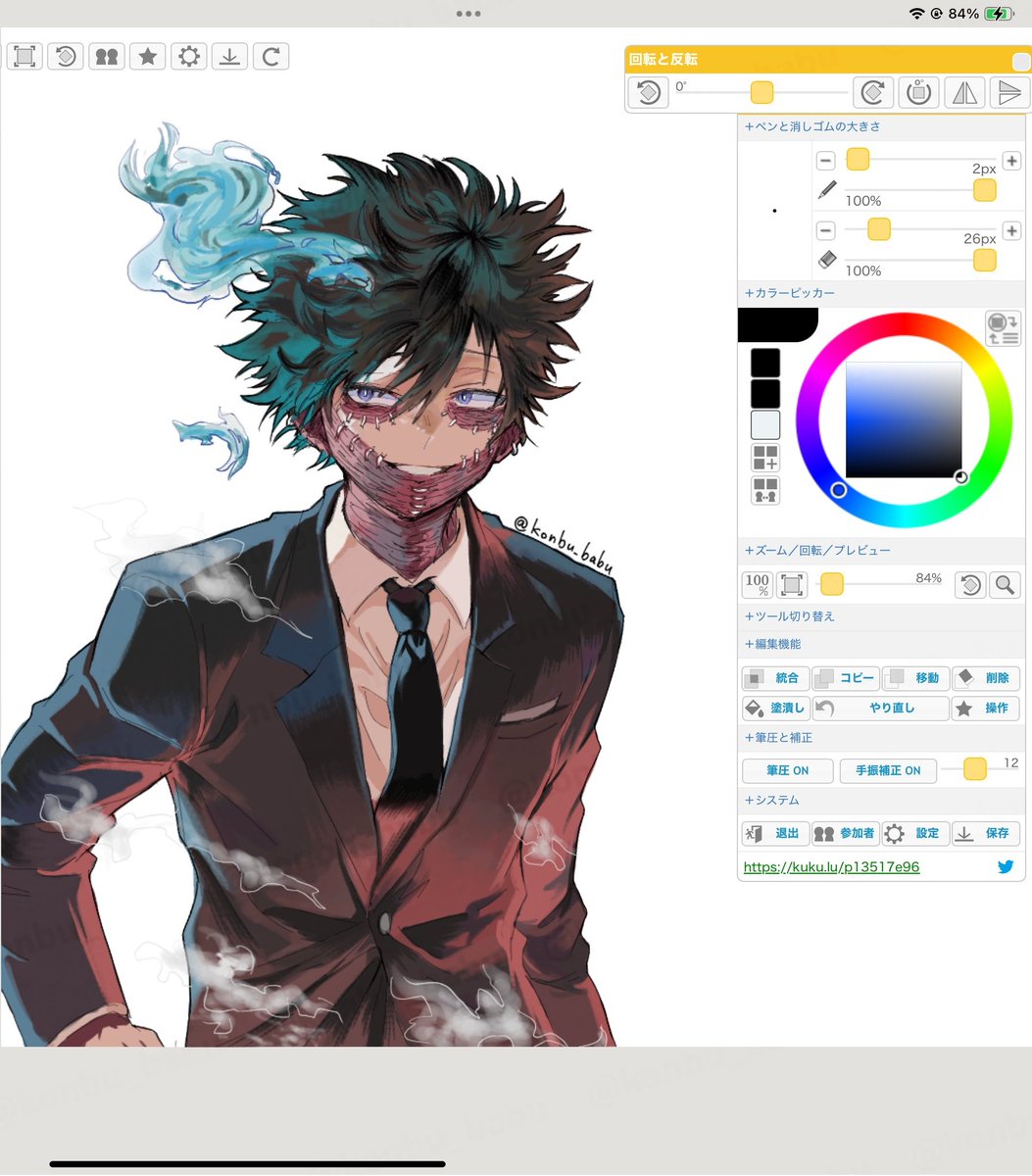
Task: Open the participants icon in top-left toolbar
Action: (x=107, y=56)
